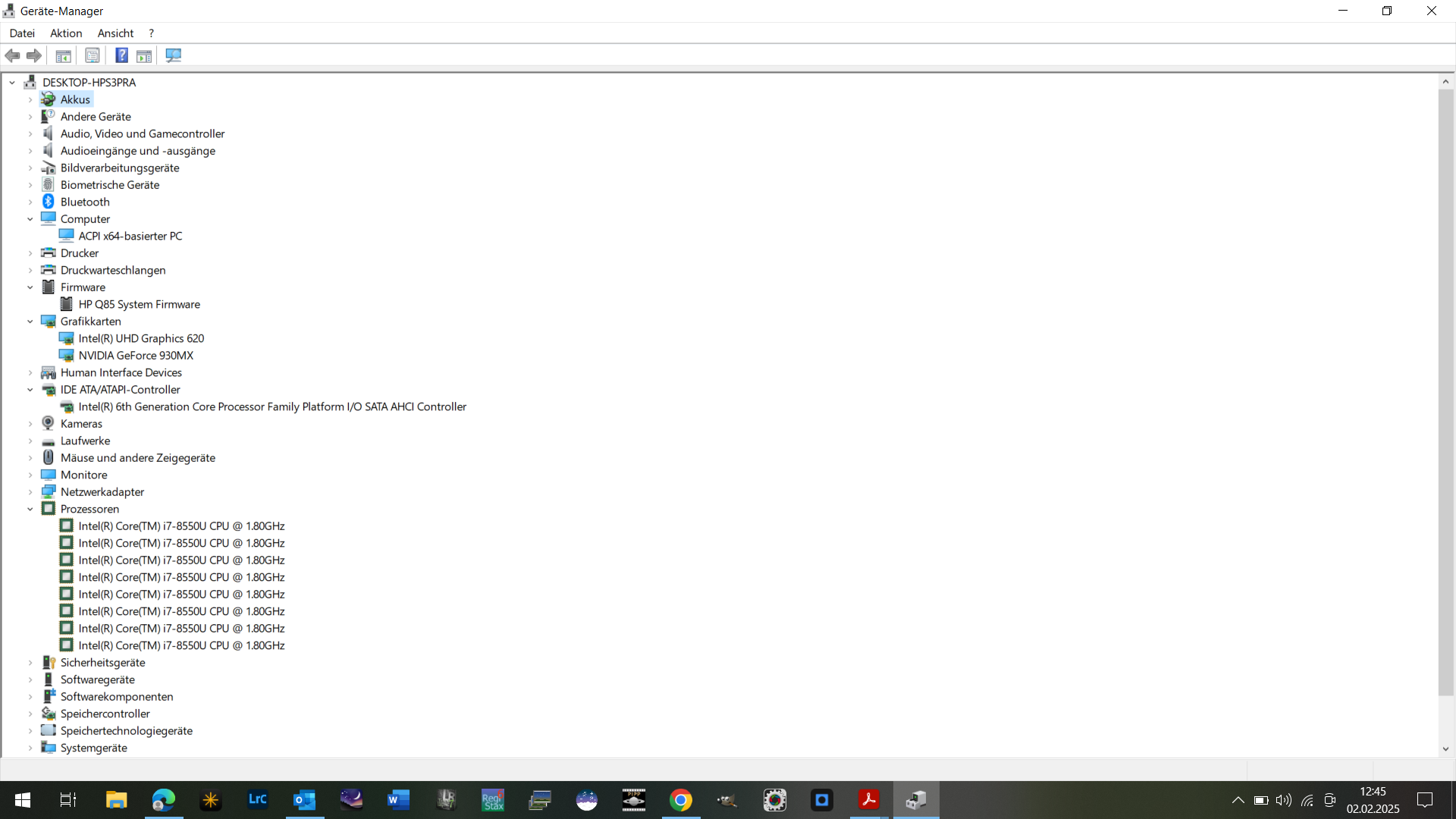Select Intel(R) UHD Graphics 620

point(141,338)
